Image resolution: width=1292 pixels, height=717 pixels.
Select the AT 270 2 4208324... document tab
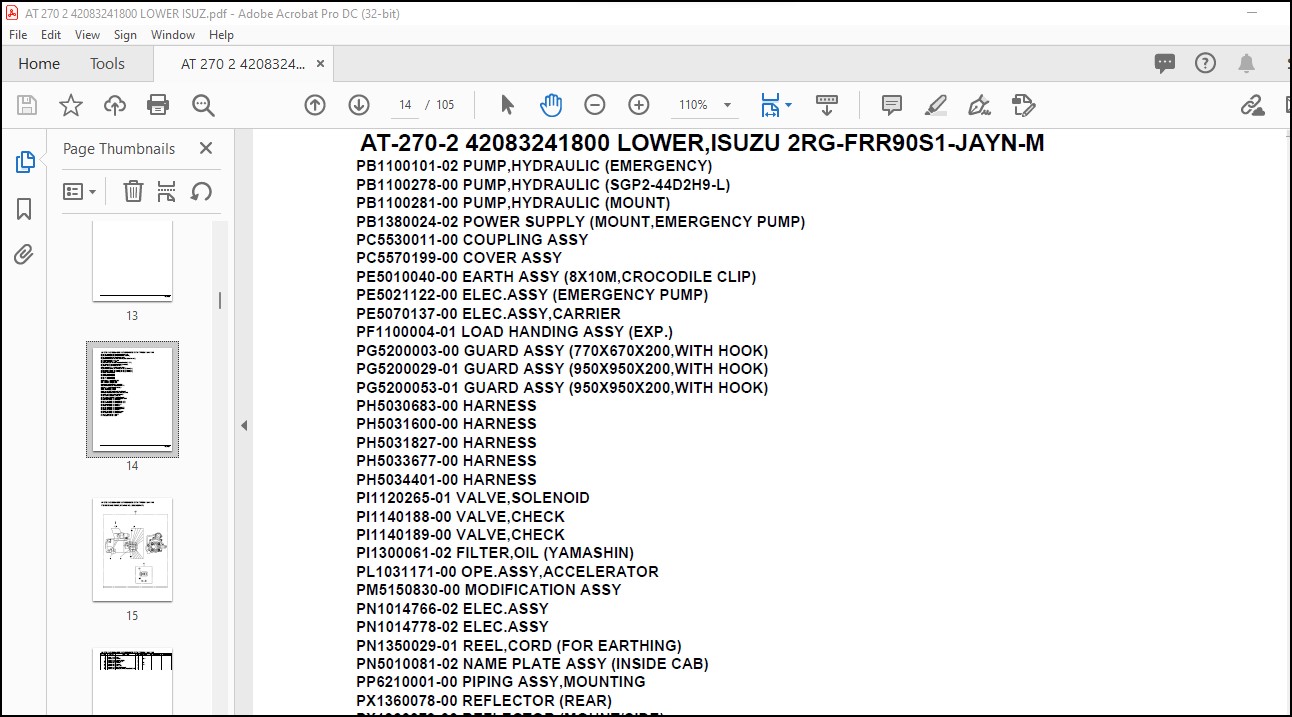tap(243, 63)
